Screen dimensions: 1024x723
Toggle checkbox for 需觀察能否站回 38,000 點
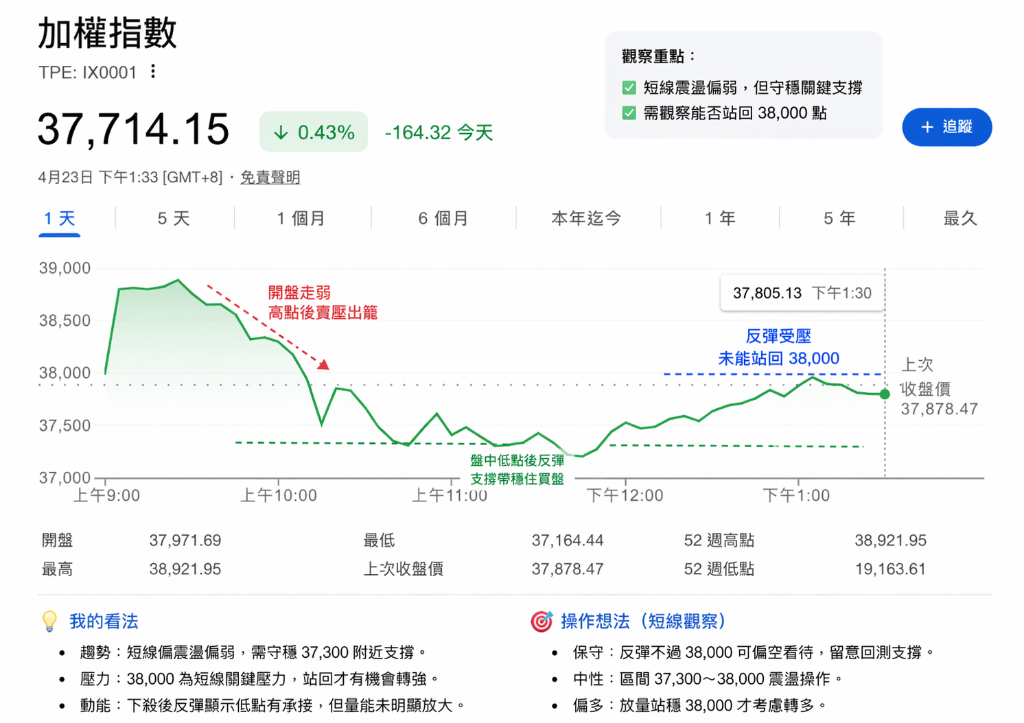pyautogui.click(x=629, y=113)
